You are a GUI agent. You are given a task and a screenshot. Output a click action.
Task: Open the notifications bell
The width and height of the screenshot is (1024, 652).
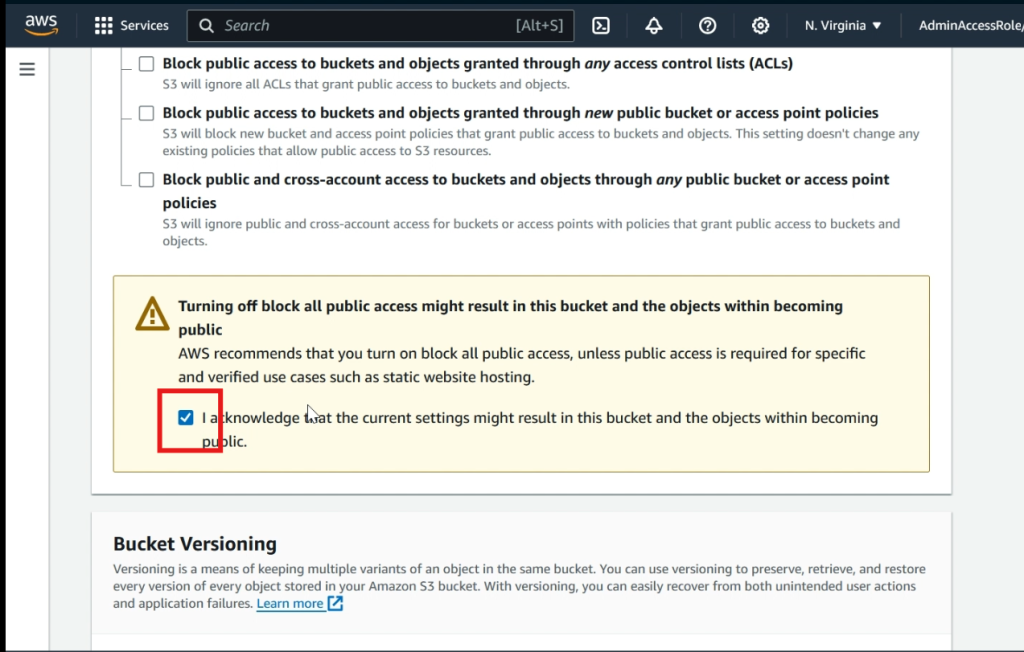tap(654, 26)
